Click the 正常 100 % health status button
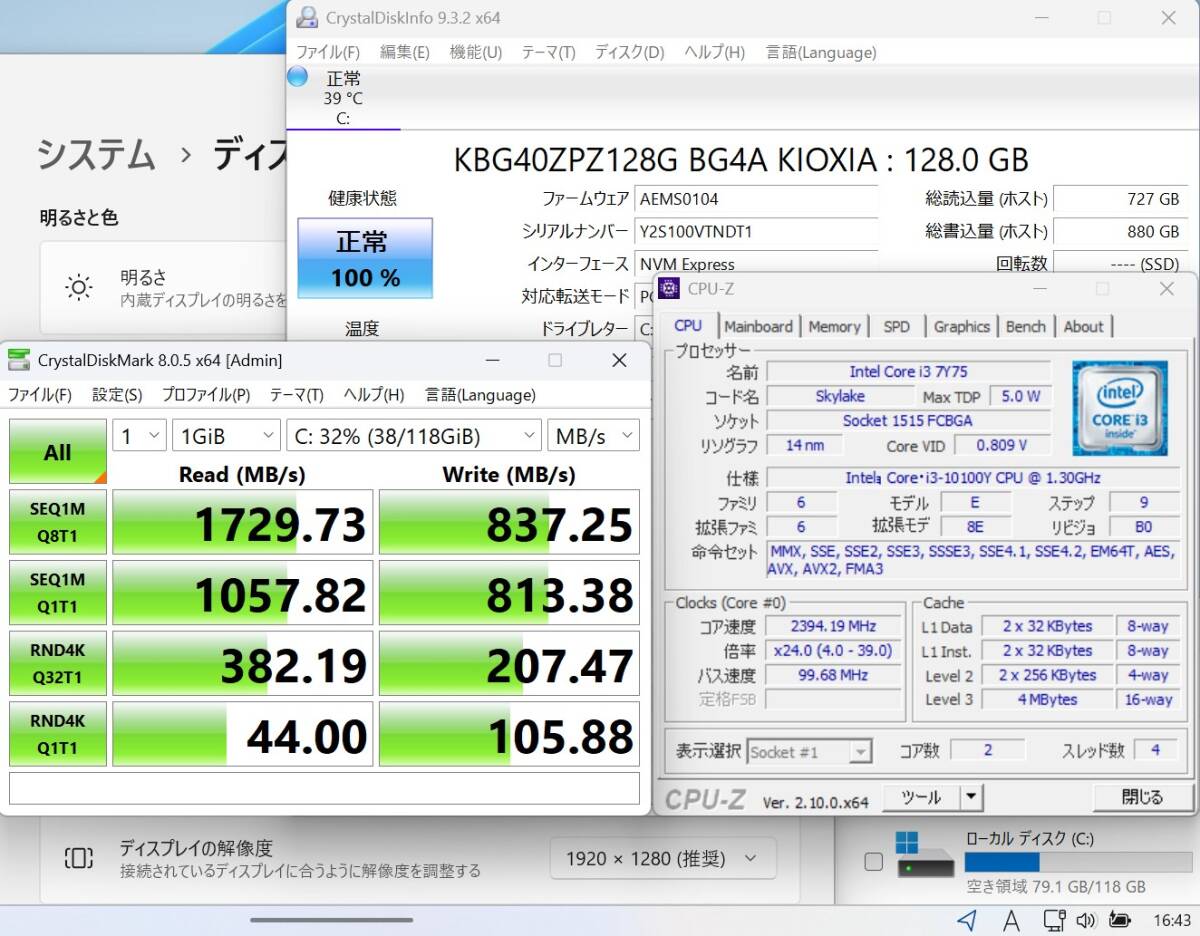The width and height of the screenshot is (1200, 936). click(x=365, y=257)
